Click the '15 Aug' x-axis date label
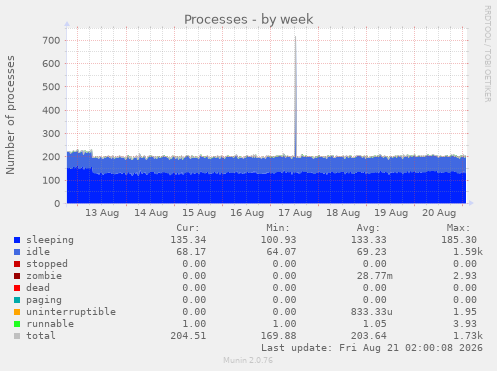This screenshot has height=371, width=497. click(199, 213)
